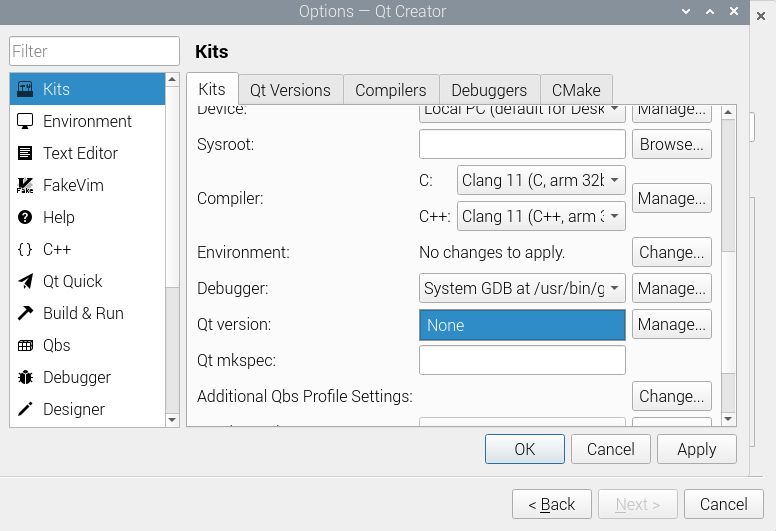Click "No changes to apply." text

(x=492, y=252)
